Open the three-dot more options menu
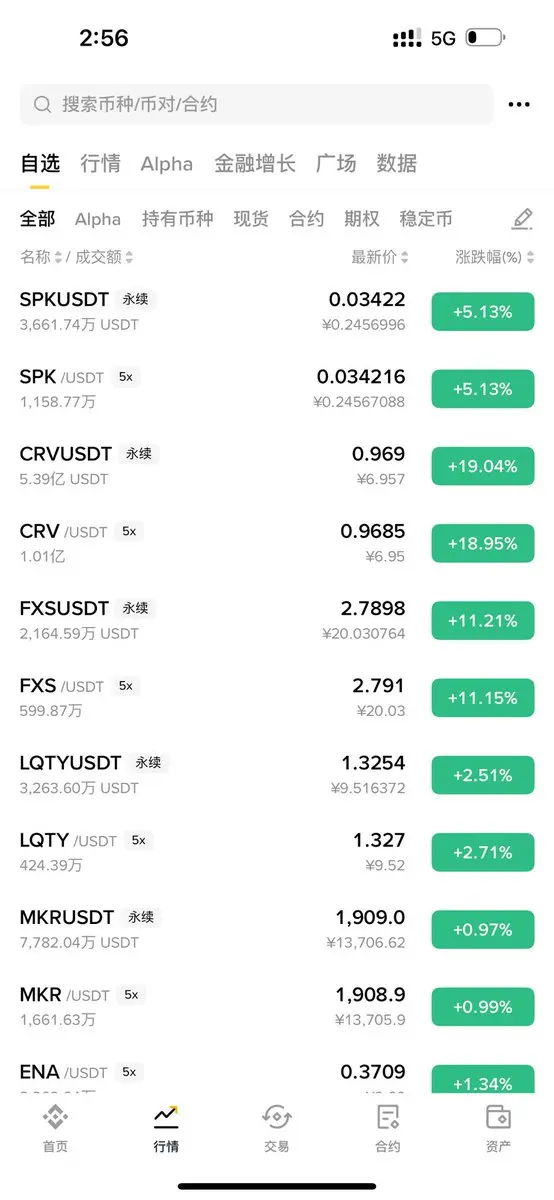The image size is (554, 1200). [x=519, y=104]
